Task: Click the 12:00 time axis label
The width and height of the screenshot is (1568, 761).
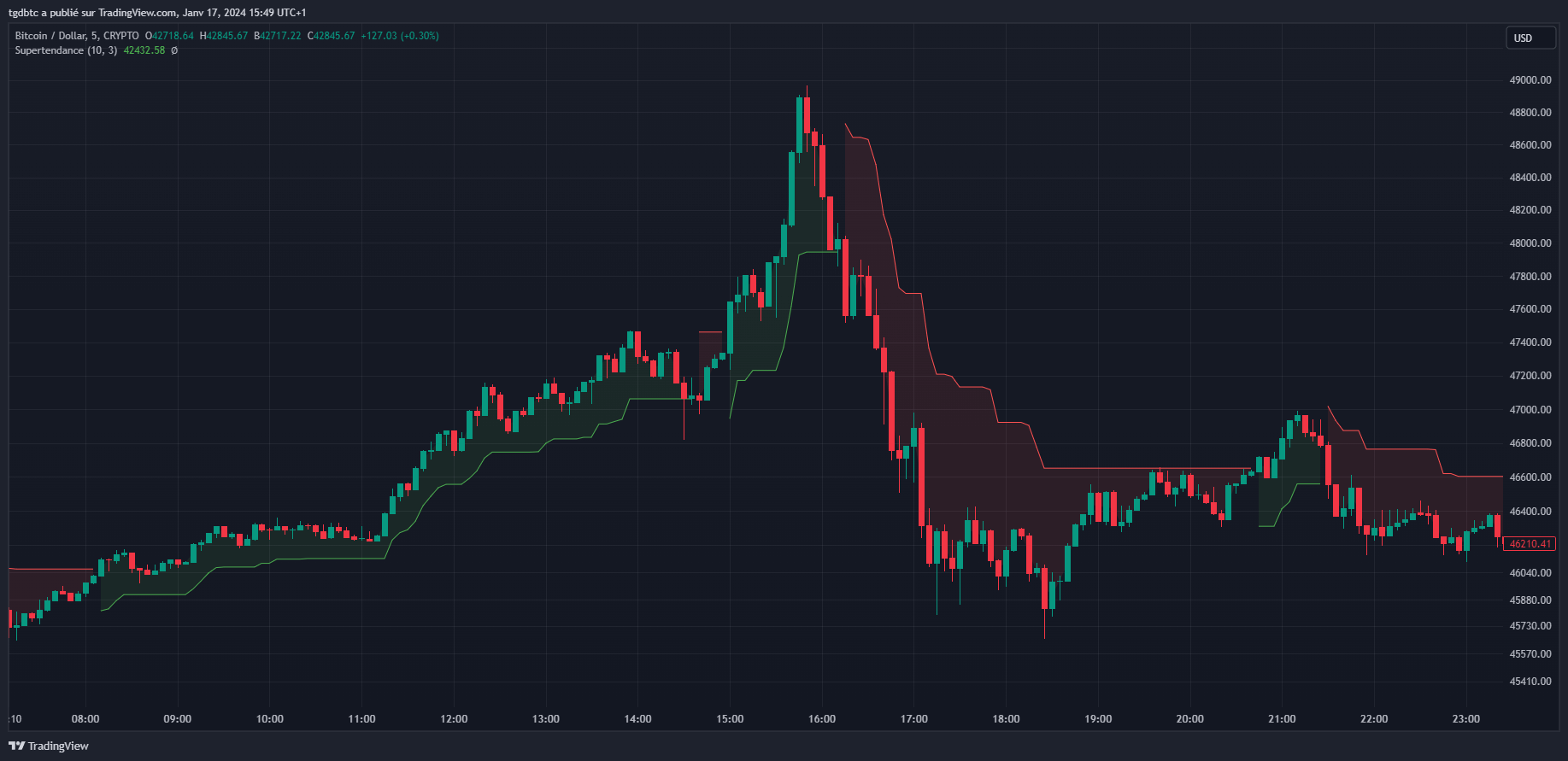Action: click(x=454, y=719)
